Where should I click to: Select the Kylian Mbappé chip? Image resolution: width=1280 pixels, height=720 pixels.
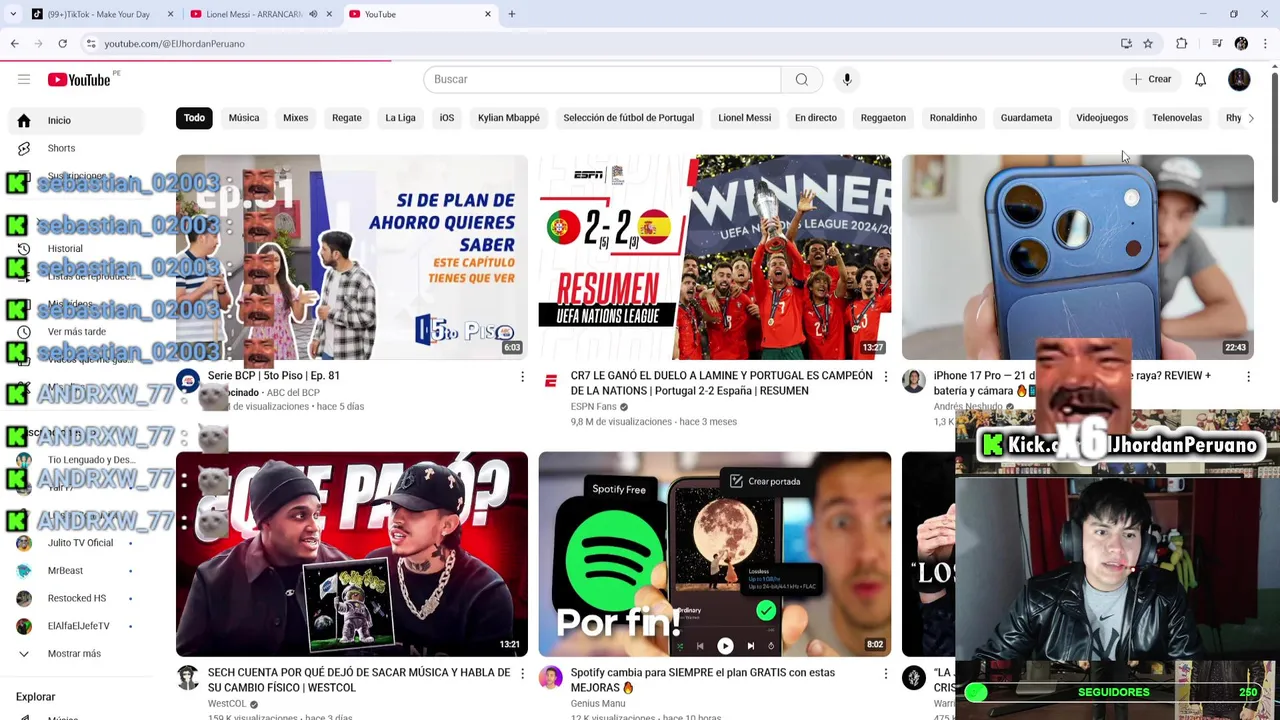[x=509, y=118]
